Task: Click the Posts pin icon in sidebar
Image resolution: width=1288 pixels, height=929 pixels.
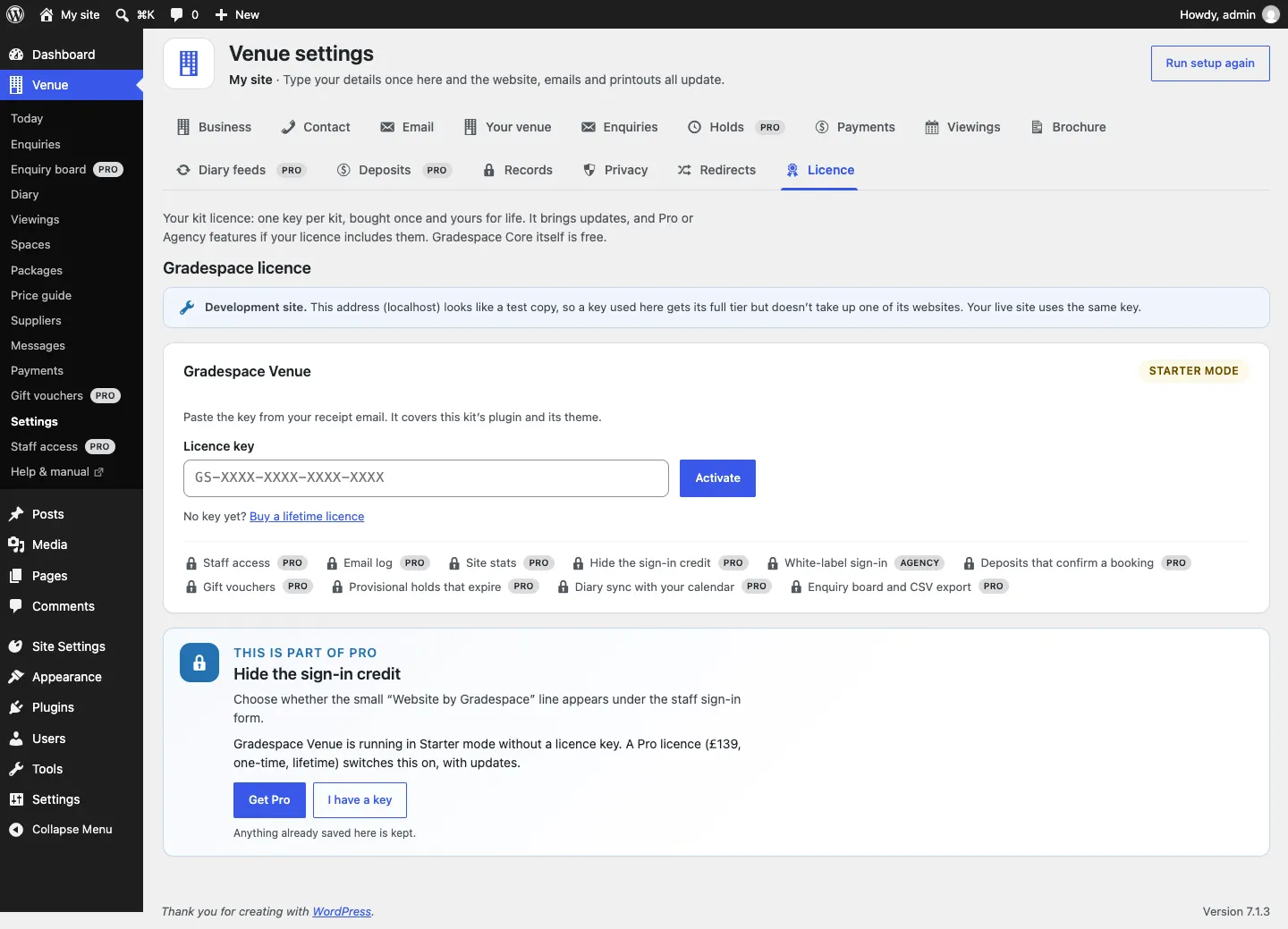Action: (16, 514)
